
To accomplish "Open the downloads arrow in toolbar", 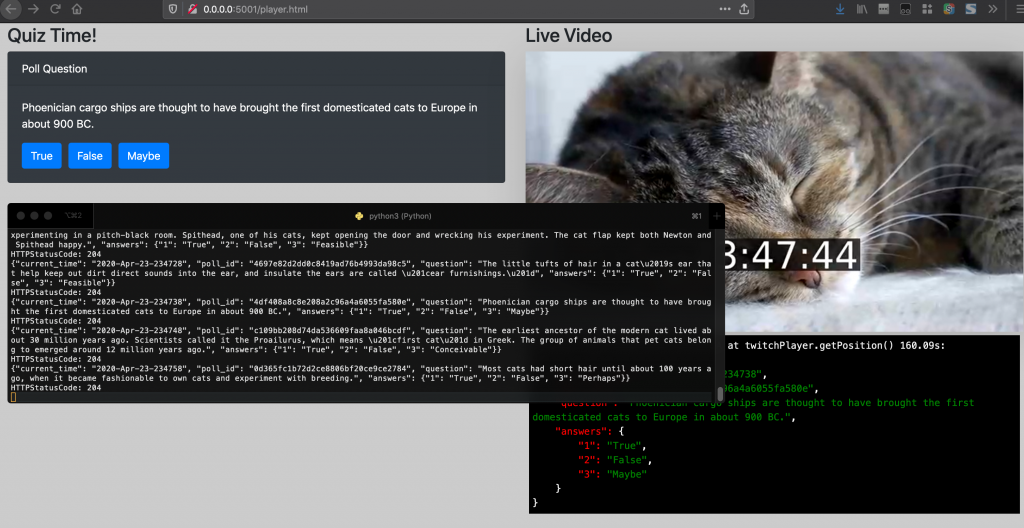I will click(x=840, y=9).
